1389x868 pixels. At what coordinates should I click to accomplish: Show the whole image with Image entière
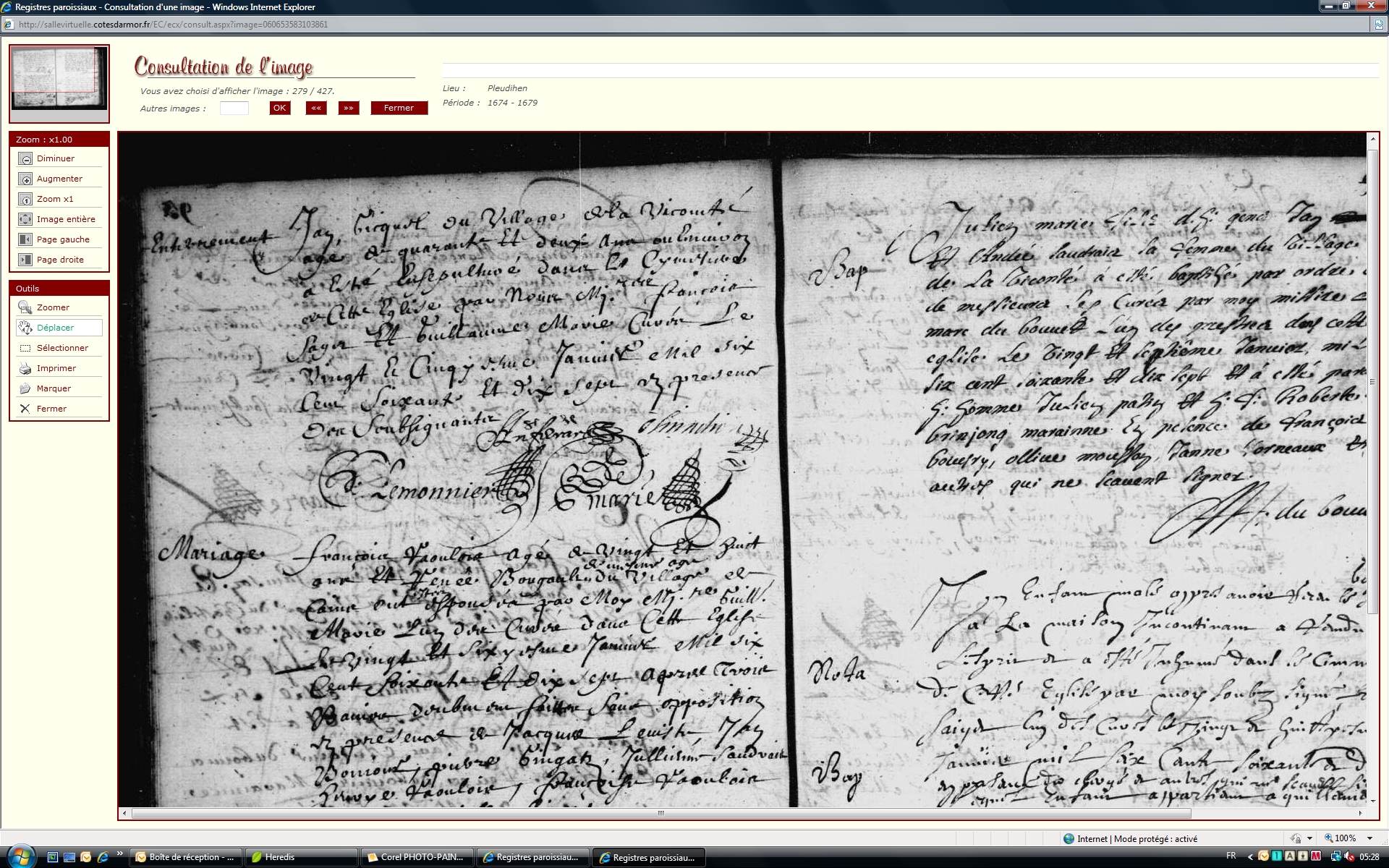pos(25,219)
